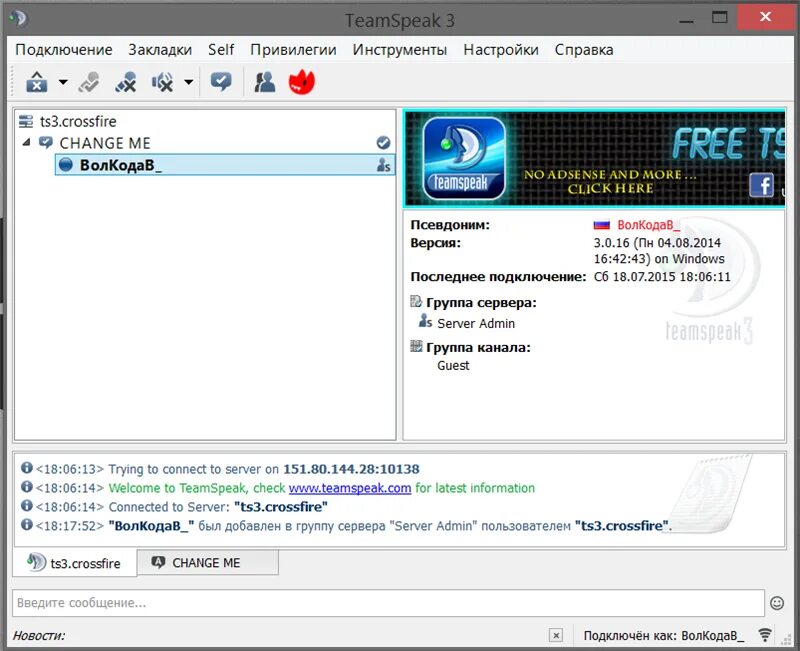Viewport: 800px width, 651px height.
Task: Click the Новости label in the status bar
Action: pyautogui.click(x=39, y=636)
